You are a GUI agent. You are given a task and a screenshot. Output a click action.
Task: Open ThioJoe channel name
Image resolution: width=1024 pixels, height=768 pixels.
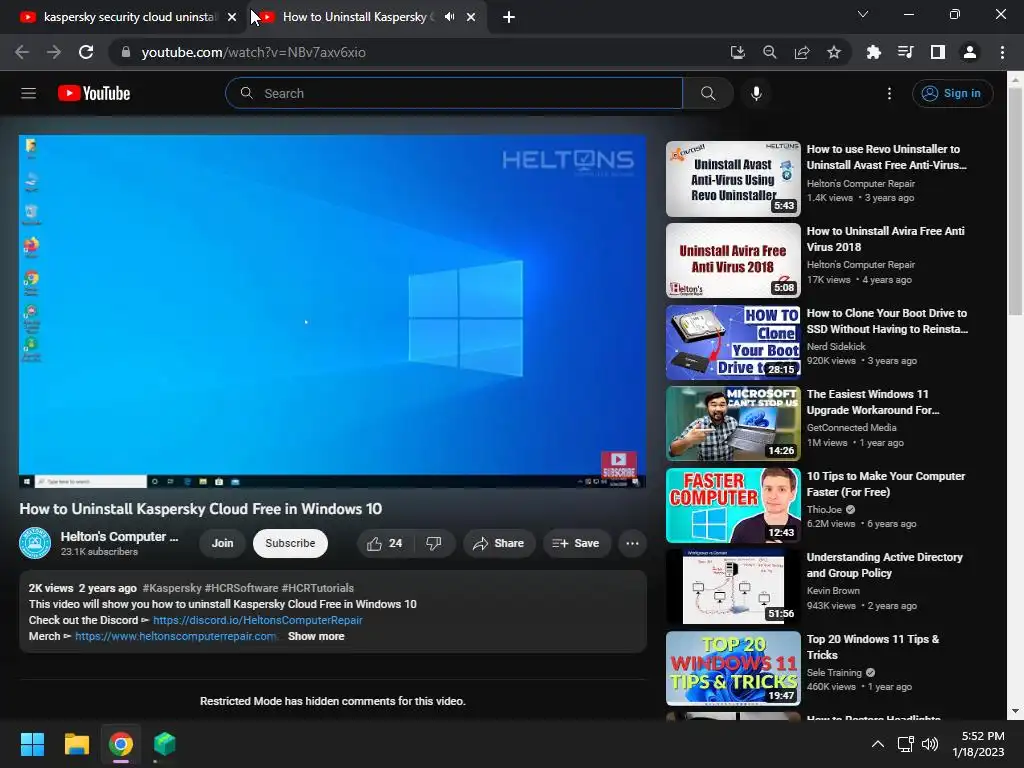click(x=824, y=509)
